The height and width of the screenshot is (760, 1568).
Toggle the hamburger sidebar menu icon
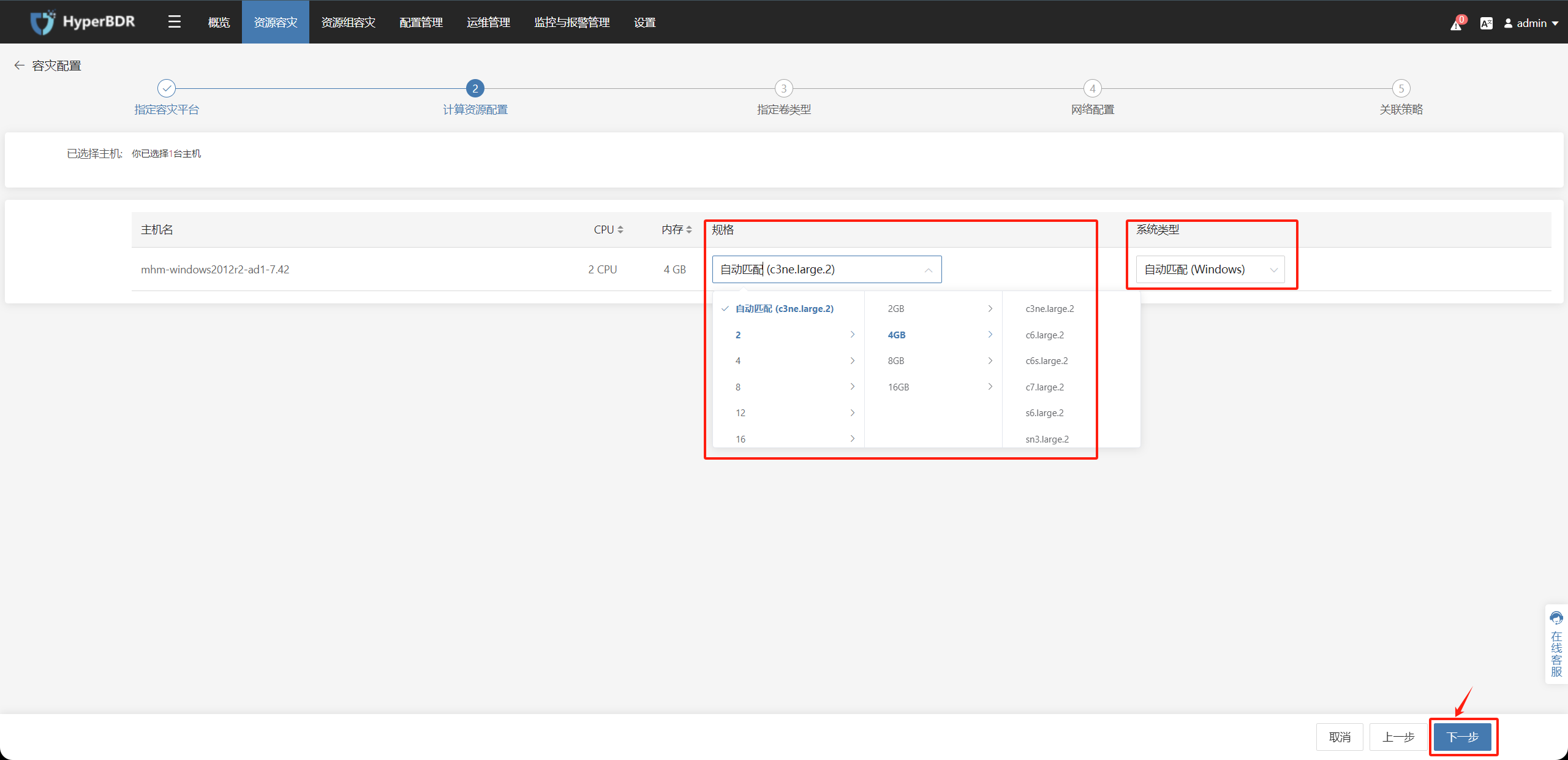pos(175,22)
